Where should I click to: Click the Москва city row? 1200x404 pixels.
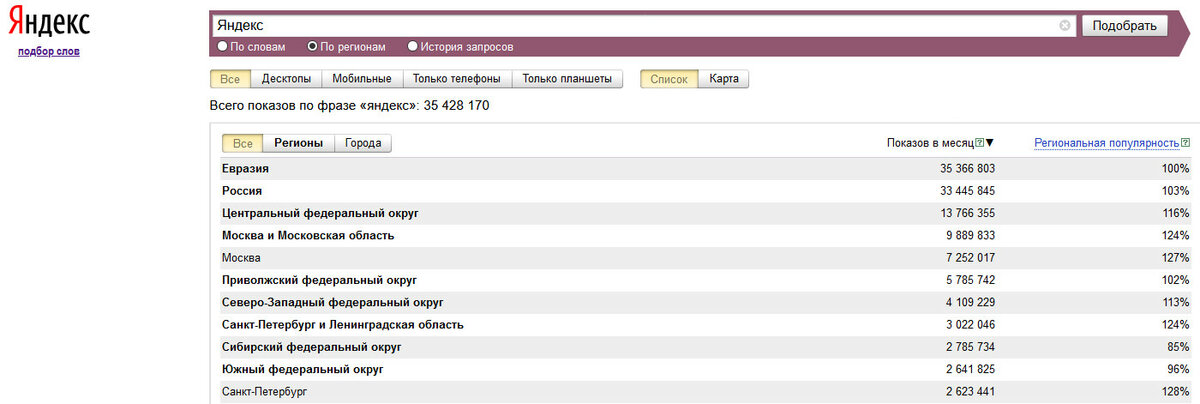pos(241,257)
